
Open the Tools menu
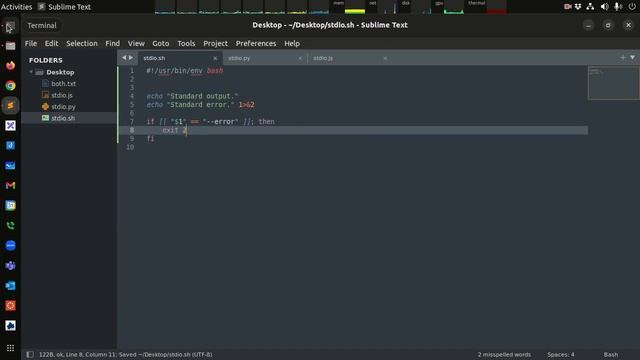[186, 43]
